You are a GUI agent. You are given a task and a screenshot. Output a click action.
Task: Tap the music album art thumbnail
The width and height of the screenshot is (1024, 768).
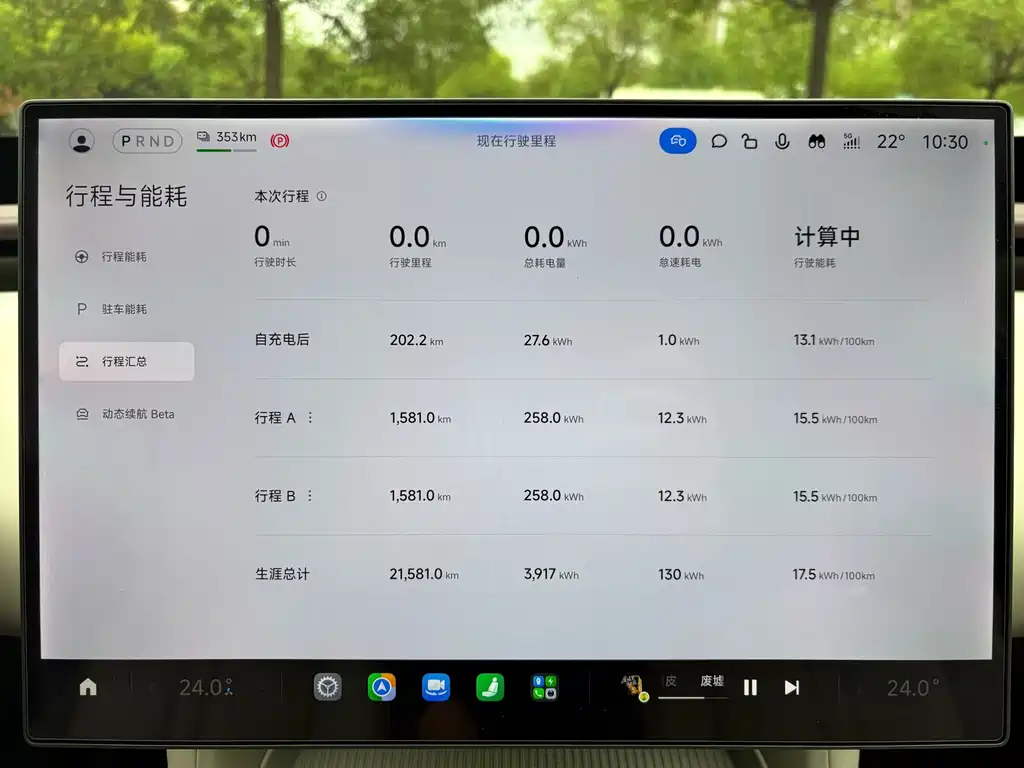point(633,687)
